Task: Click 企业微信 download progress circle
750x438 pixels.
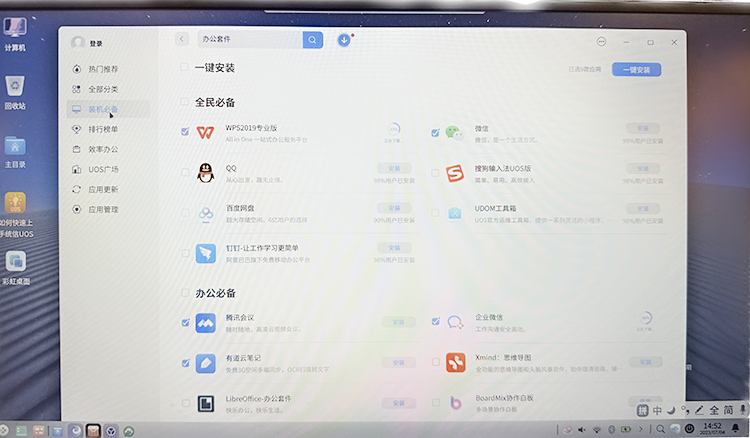Action: click(646, 318)
